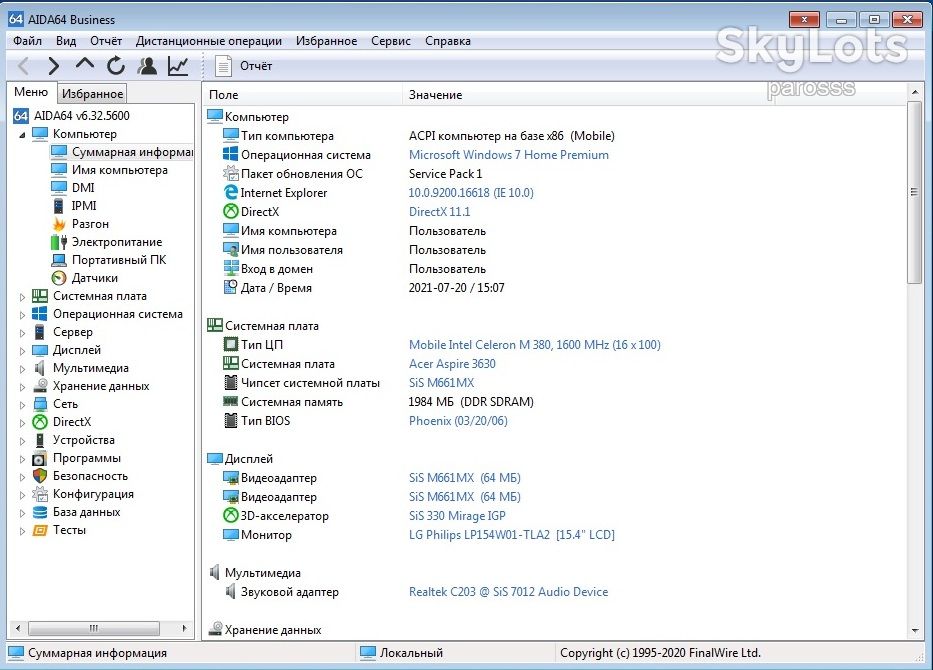Open the Справка menu
The width and height of the screenshot is (933, 670).
pyautogui.click(x=448, y=41)
